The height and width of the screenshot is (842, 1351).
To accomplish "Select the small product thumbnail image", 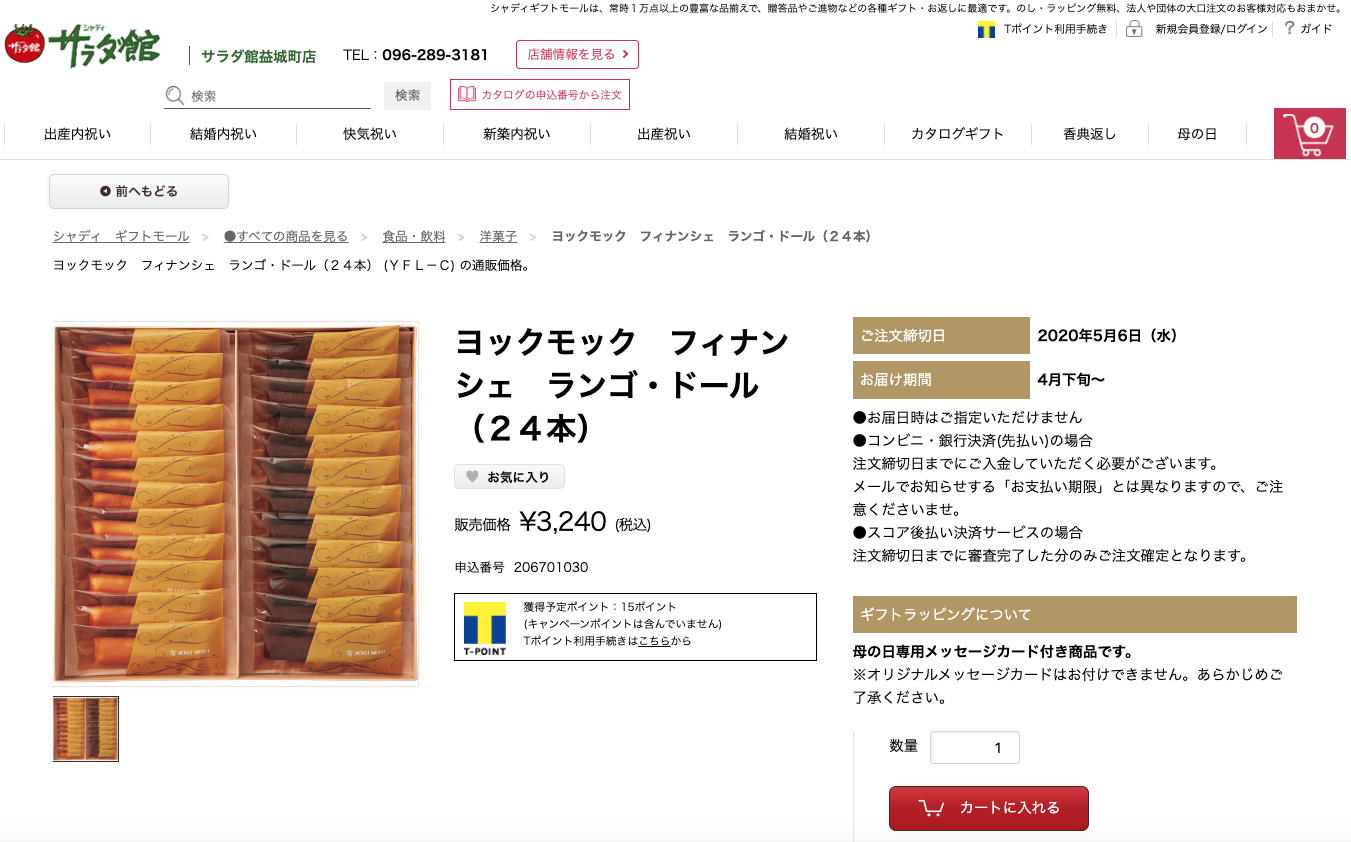I will (86, 729).
